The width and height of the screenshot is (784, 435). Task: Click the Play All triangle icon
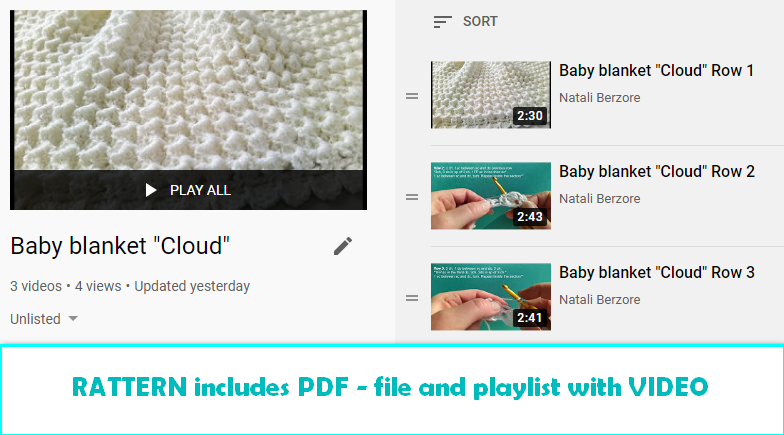tap(150, 190)
